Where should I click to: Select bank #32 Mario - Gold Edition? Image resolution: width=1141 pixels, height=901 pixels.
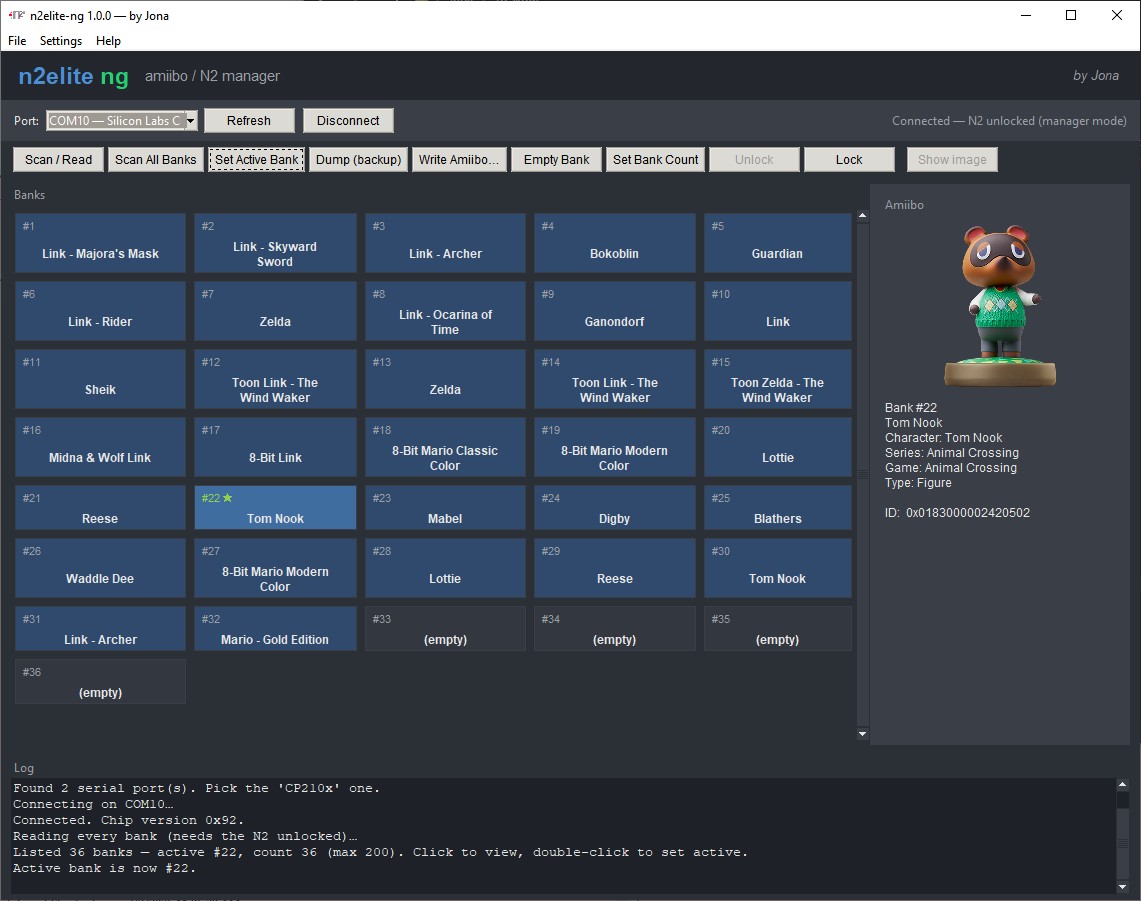pyautogui.click(x=275, y=629)
